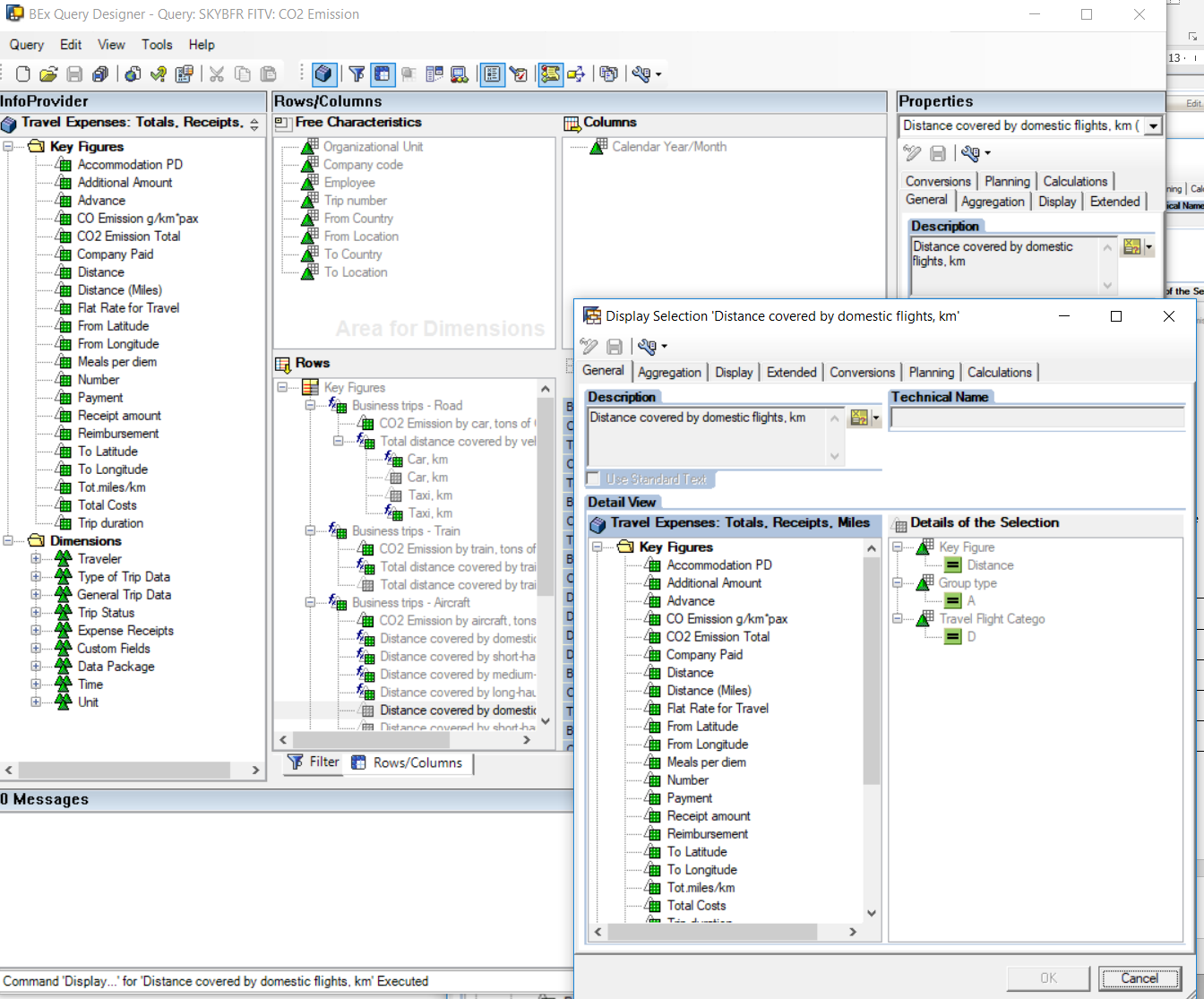Viewport: 1204px width, 999px height.
Task: Click the Check Query checkmark icon
Action: pos(159,74)
